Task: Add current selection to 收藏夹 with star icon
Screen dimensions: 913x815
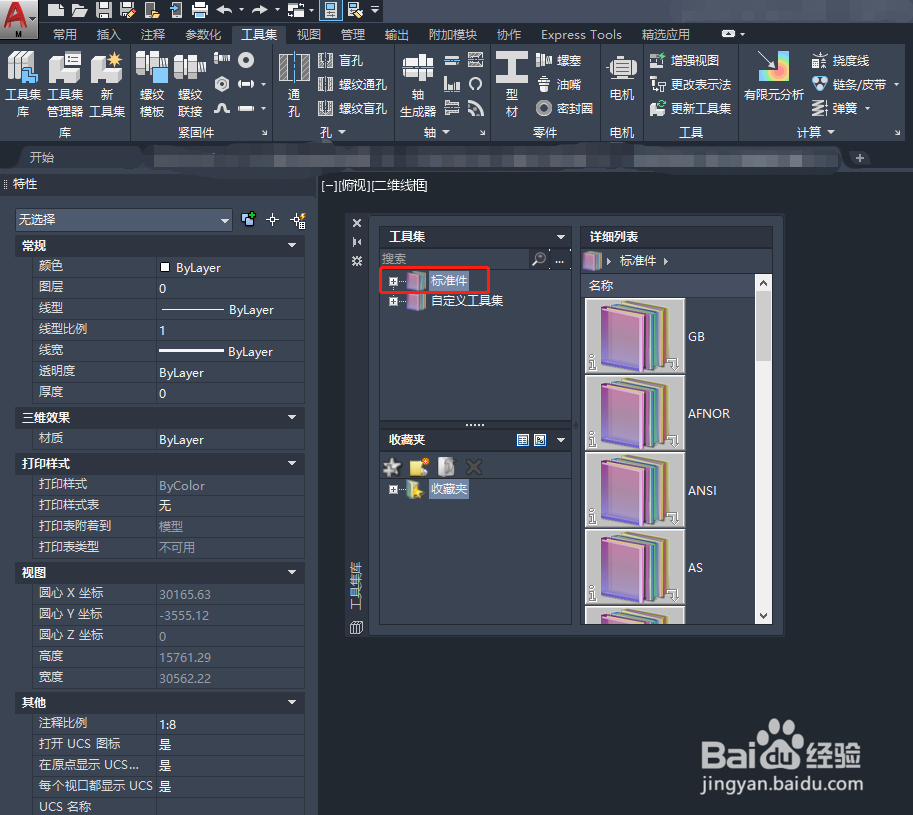Action: [x=392, y=467]
